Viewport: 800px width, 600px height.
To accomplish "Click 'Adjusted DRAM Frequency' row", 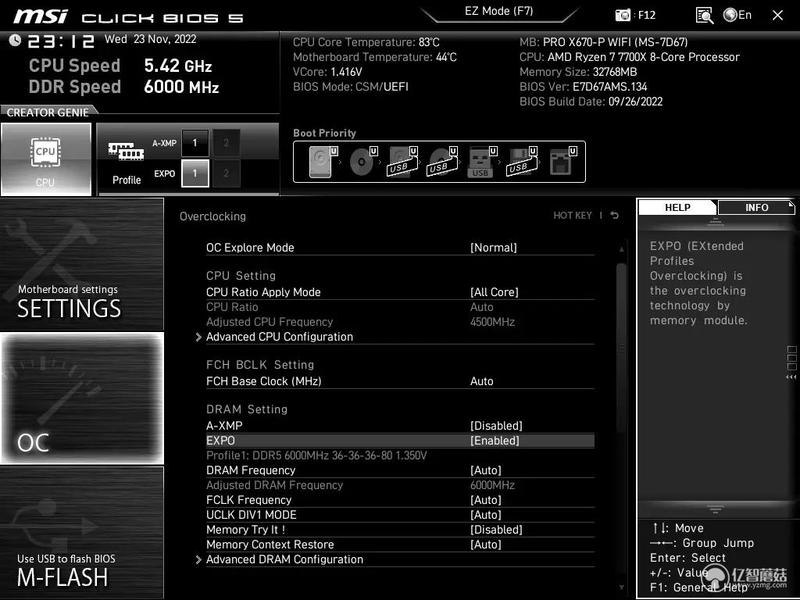I will pyautogui.click(x=400, y=485).
